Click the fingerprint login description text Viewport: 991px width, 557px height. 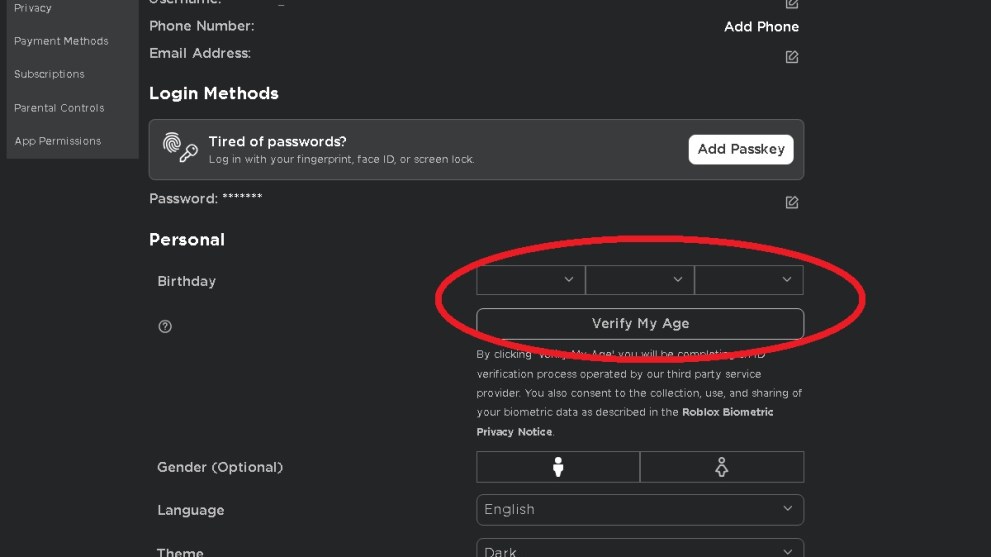coord(341,159)
